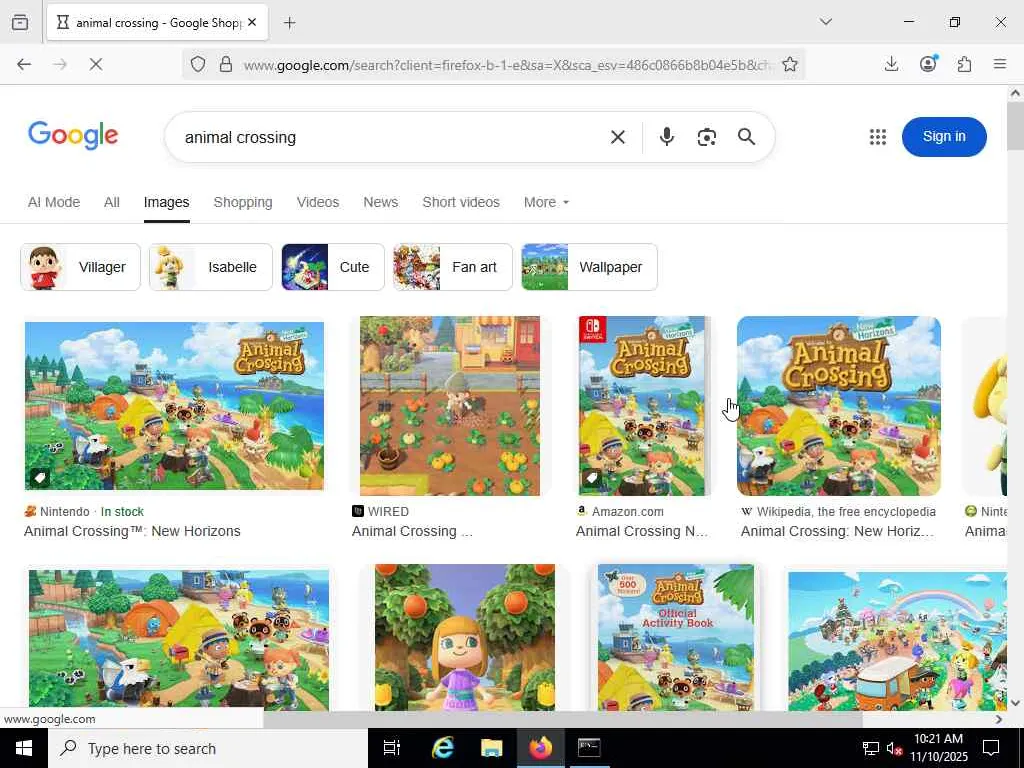Open the Animal Crossing™: New Horizons title link
The image size is (1024, 768).
(133, 531)
